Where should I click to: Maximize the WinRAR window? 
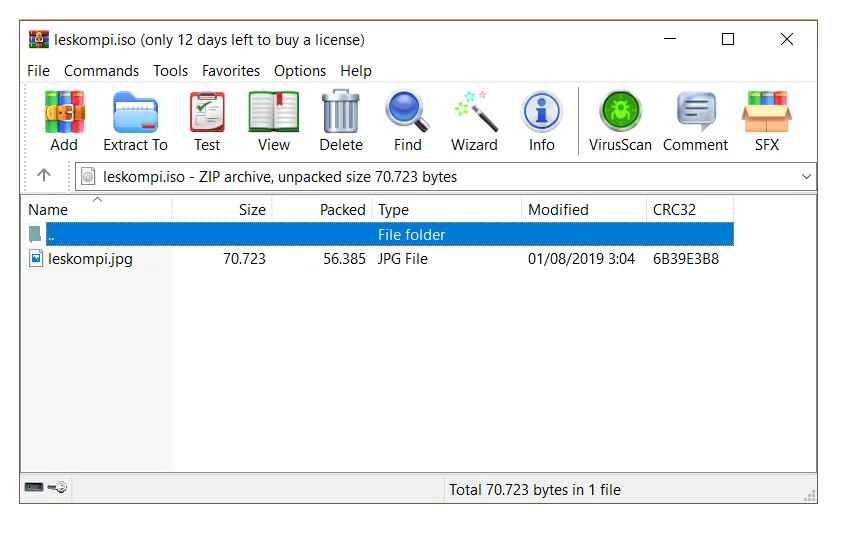tap(728, 39)
